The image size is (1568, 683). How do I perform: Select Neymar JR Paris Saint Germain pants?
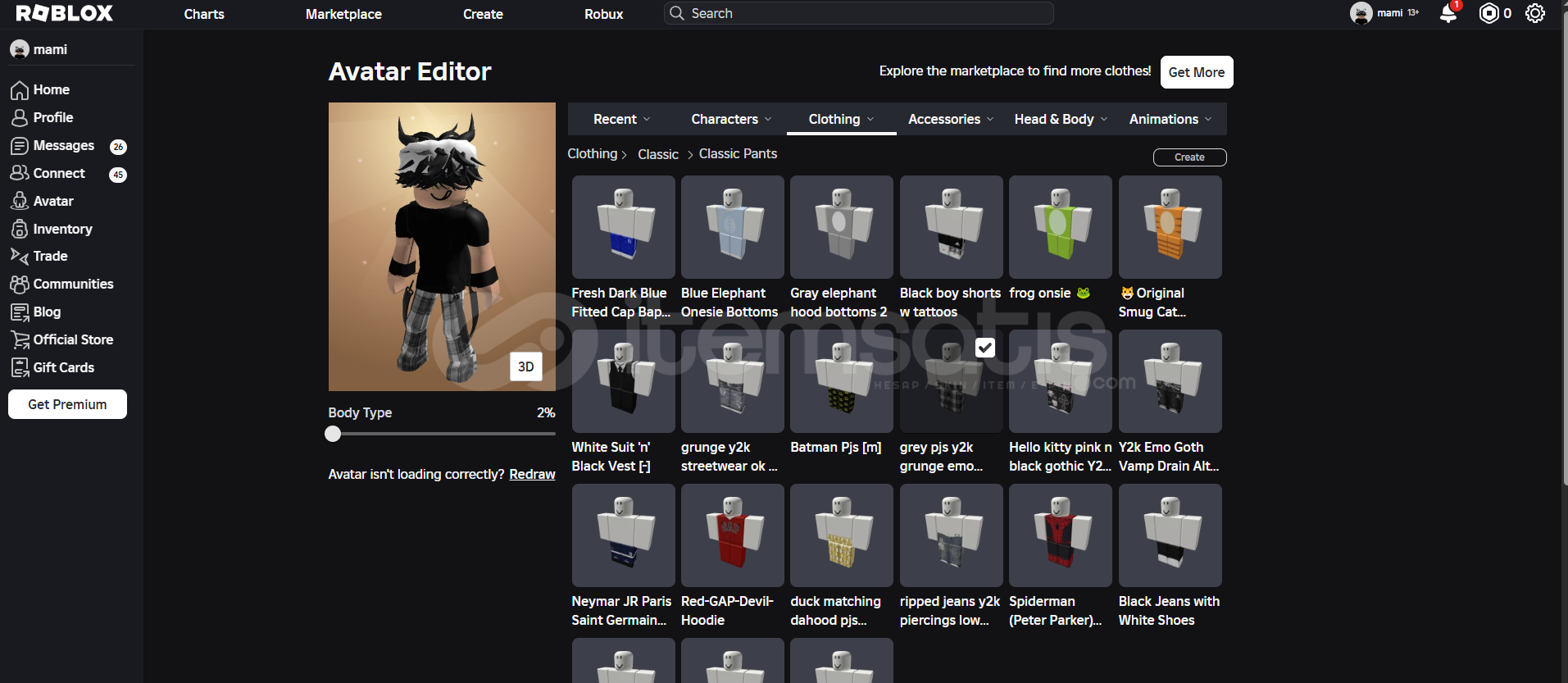pyautogui.click(x=623, y=535)
